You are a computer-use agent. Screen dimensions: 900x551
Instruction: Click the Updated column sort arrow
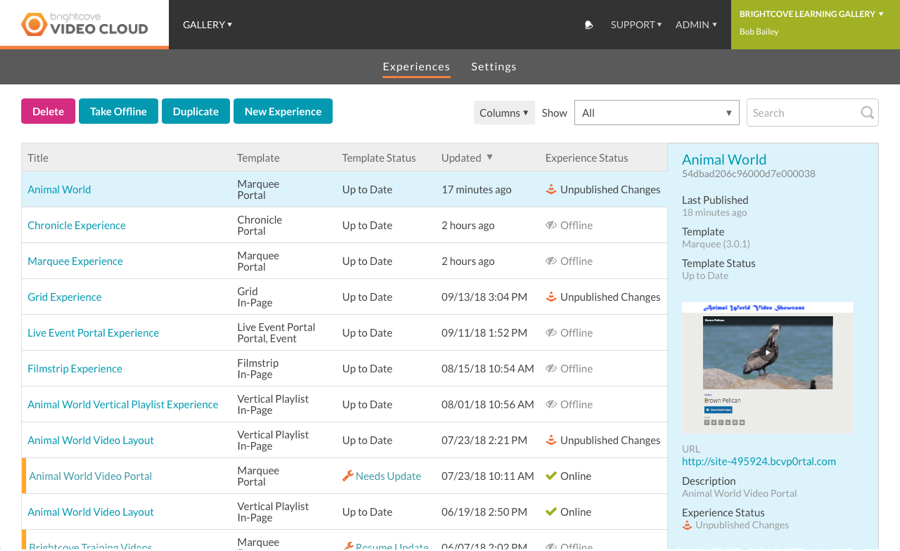pyautogui.click(x=490, y=157)
